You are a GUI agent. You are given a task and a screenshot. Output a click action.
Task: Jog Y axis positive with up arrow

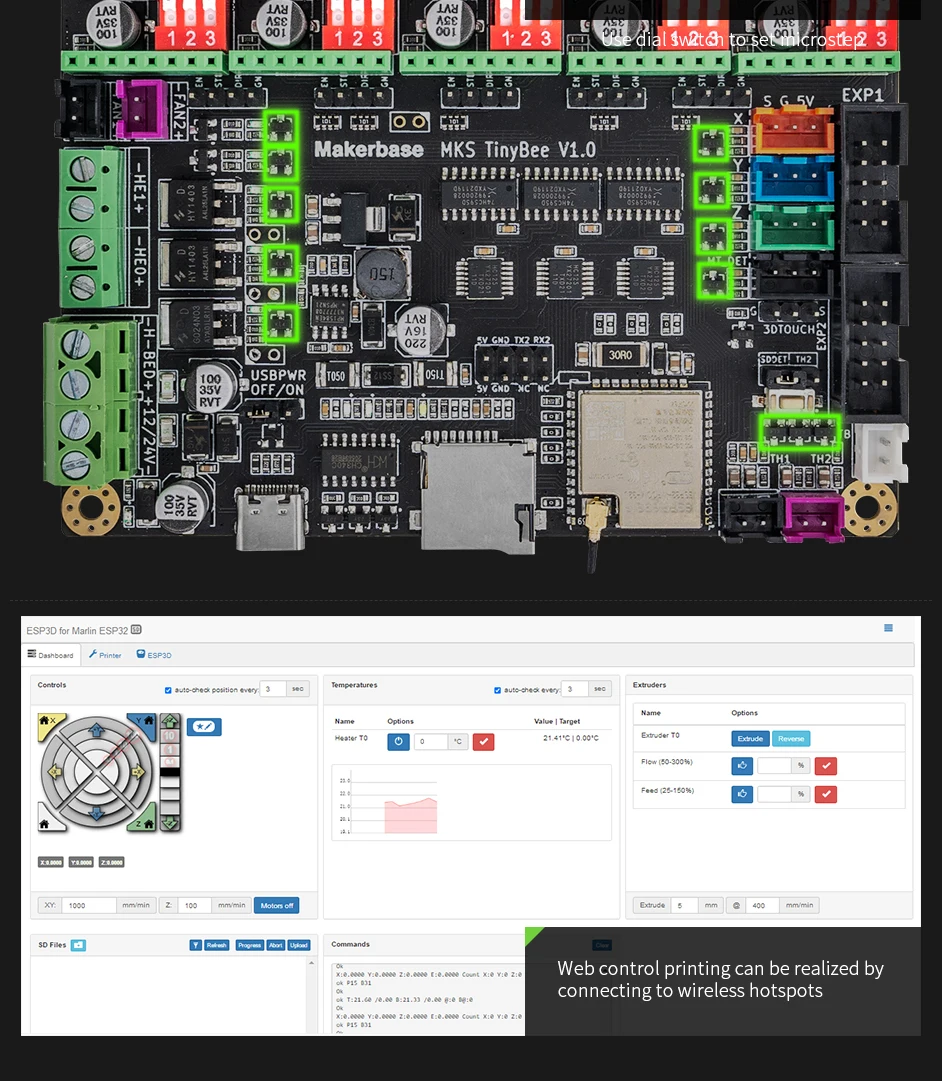(x=97, y=729)
